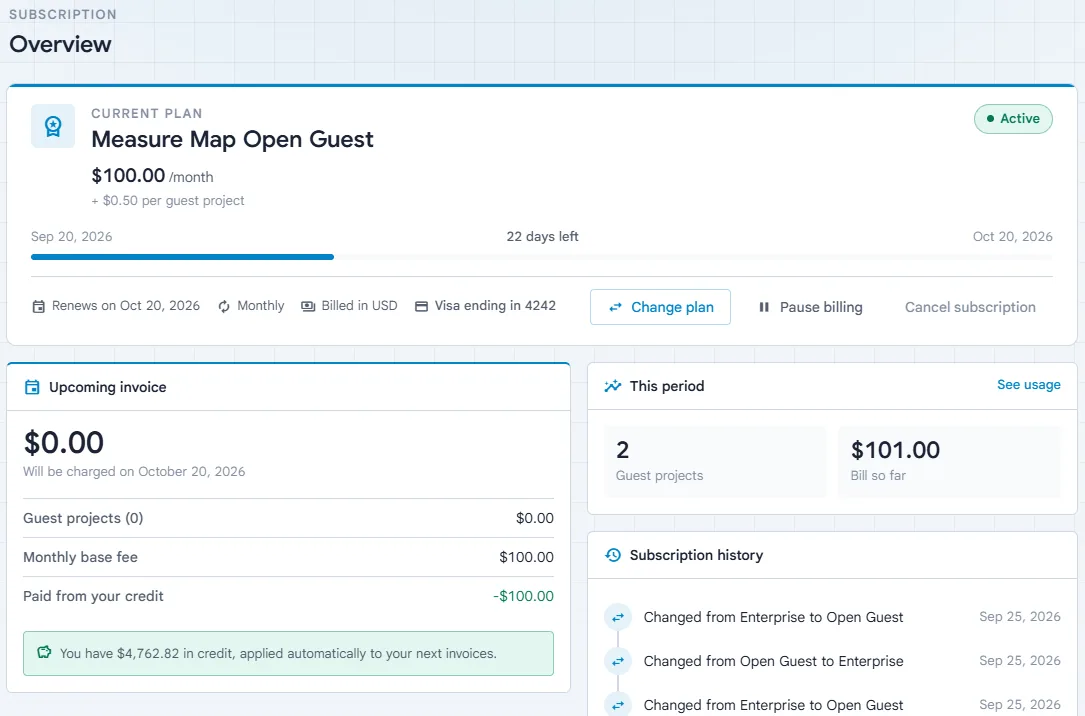Click Cancel subscription
Image resolution: width=1085 pixels, height=716 pixels.
(970, 307)
